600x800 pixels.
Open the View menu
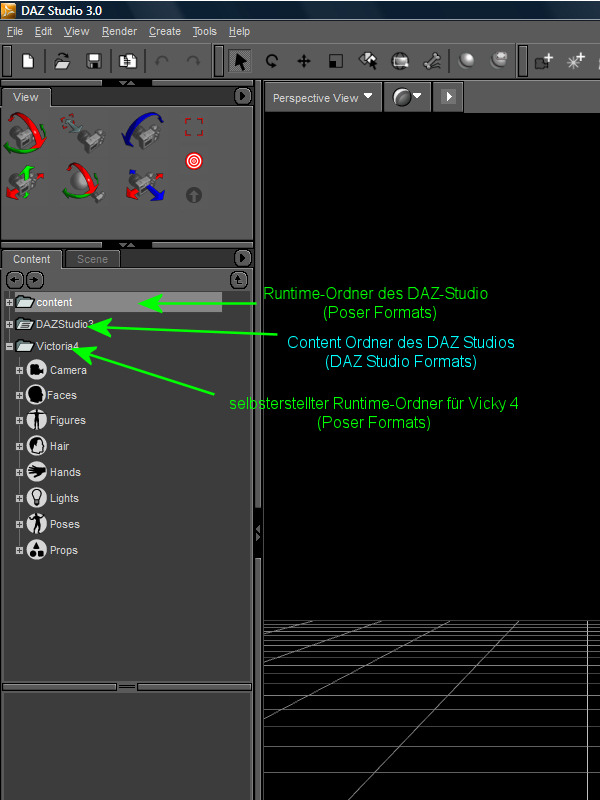coord(77,32)
